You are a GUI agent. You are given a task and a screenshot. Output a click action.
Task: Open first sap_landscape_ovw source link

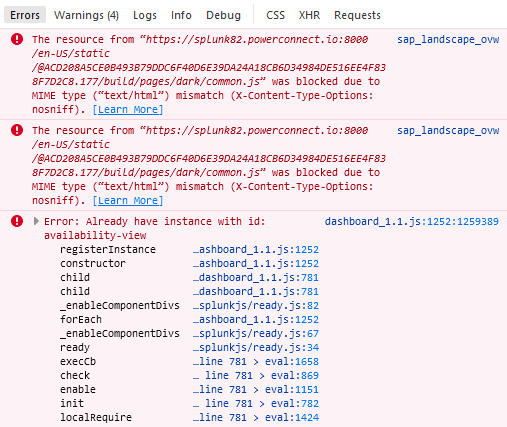[x=448, y=39]
